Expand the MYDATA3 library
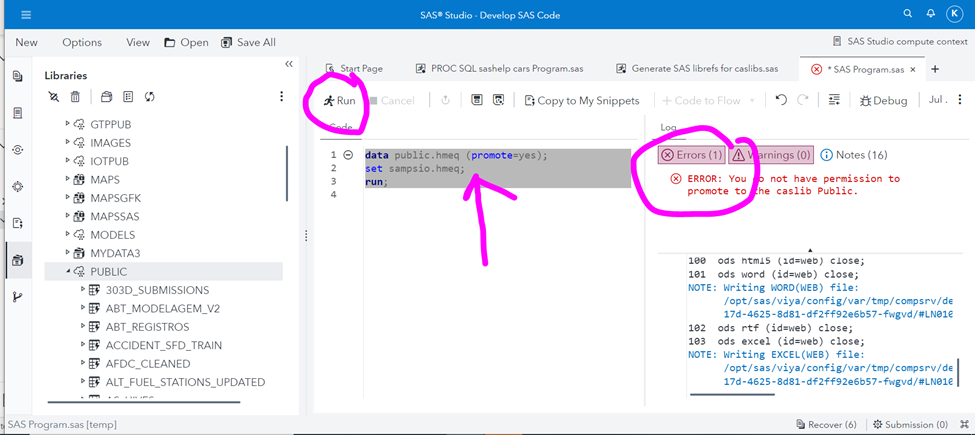The width and height of the screenshot is (975, 435). tap(67, 253)
